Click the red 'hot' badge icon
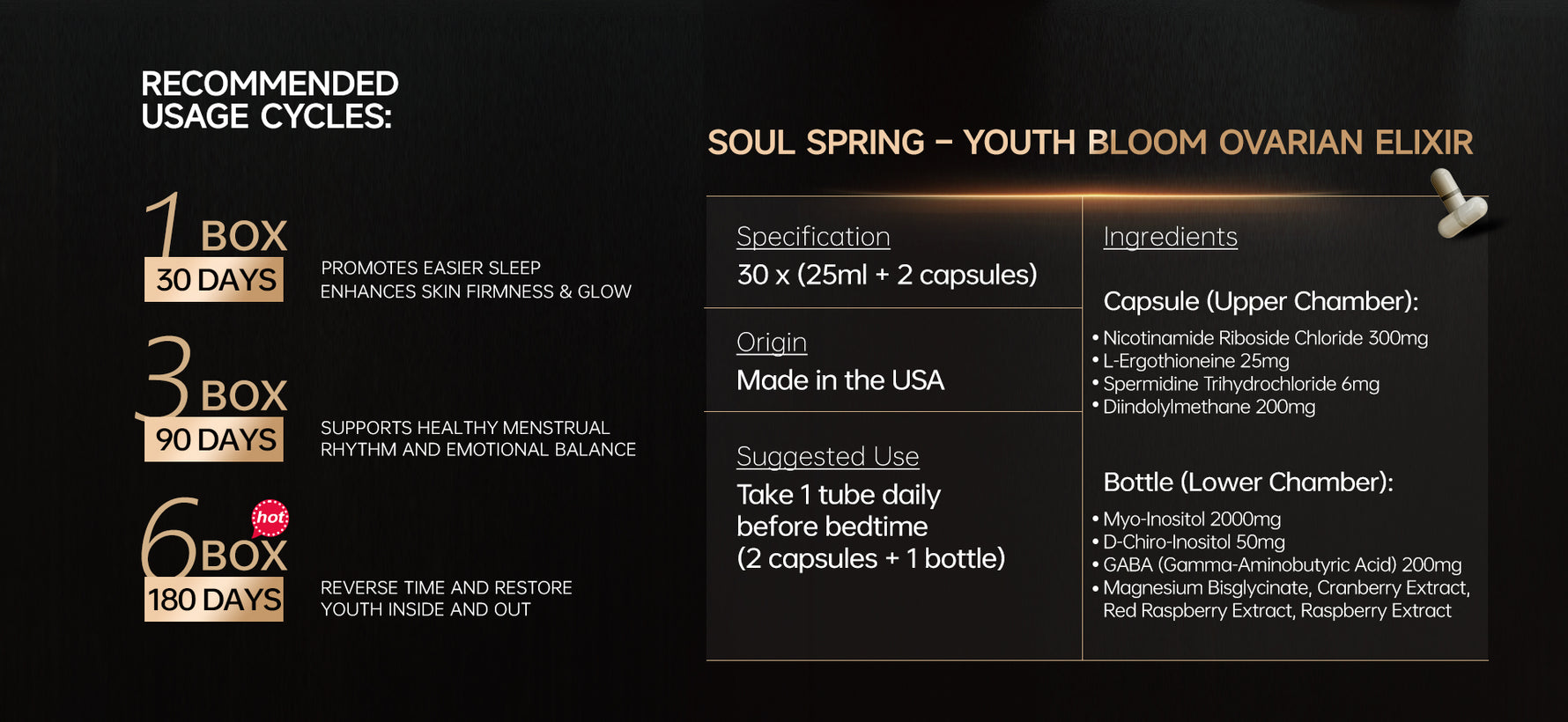 270,518
